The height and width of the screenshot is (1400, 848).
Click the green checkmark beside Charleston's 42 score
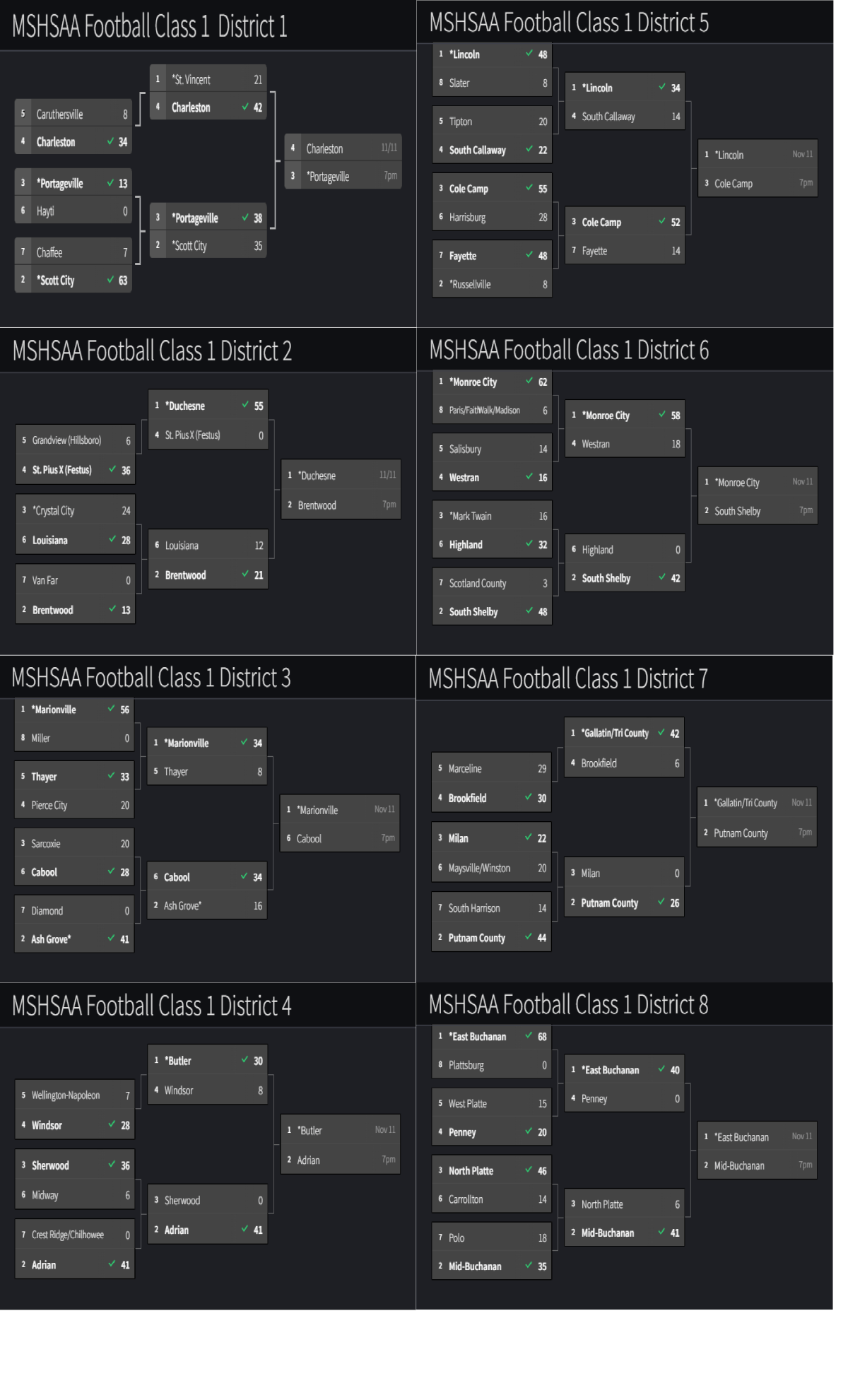click(x=245, y=107)
